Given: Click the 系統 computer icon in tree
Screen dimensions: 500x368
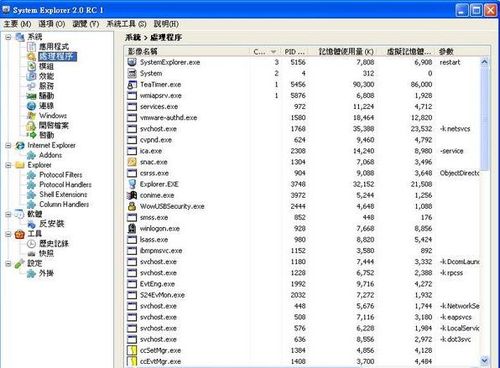Looking at the screenshot, I should point(20,37).
